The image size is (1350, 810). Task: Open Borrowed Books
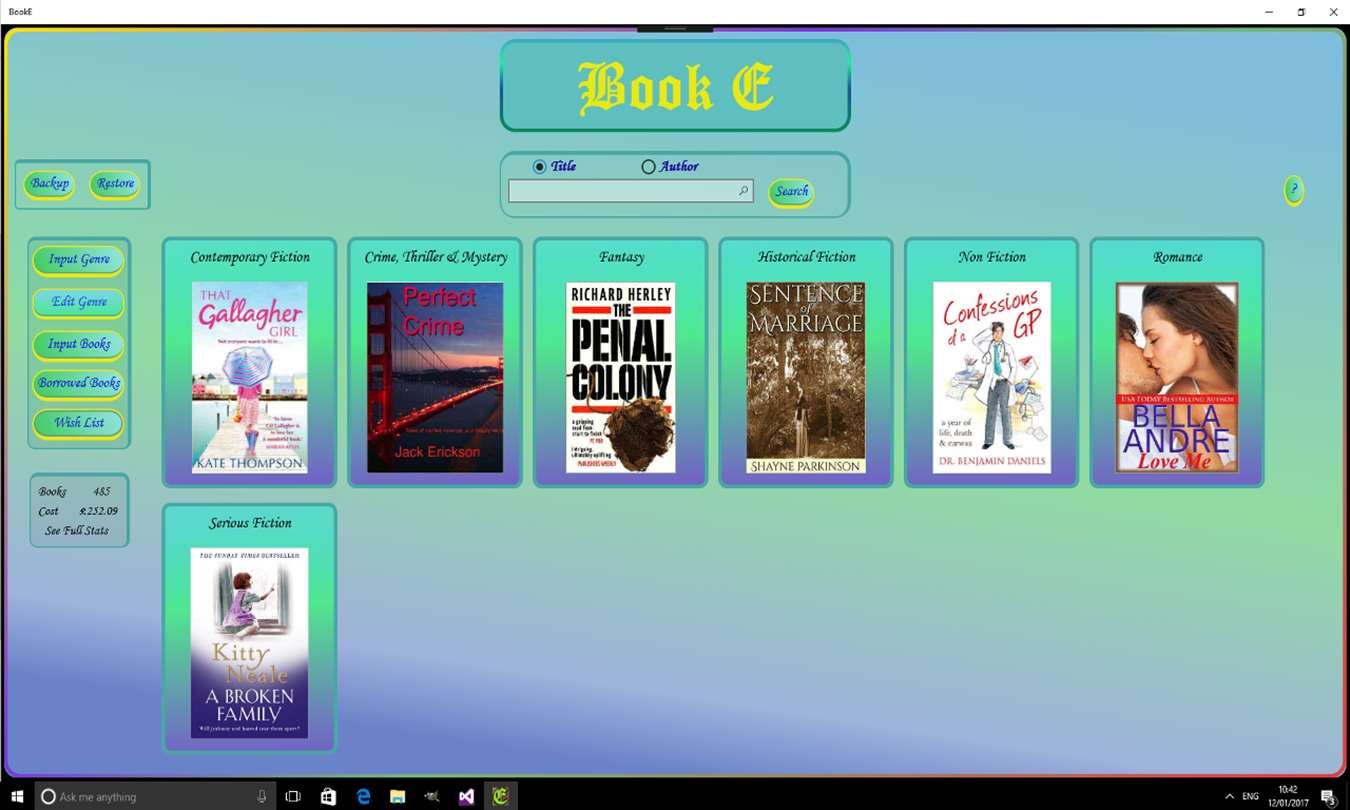tap(79, 383)
